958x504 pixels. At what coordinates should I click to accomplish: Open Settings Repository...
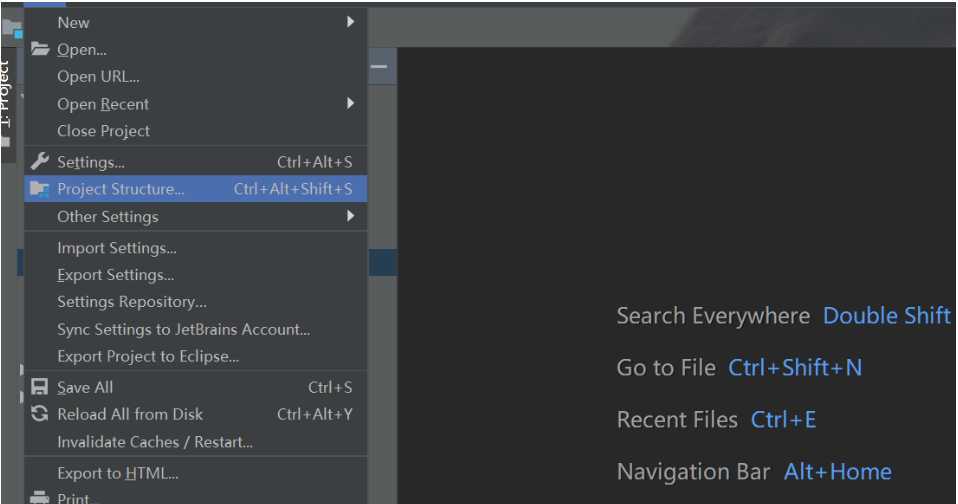(196, 302)
